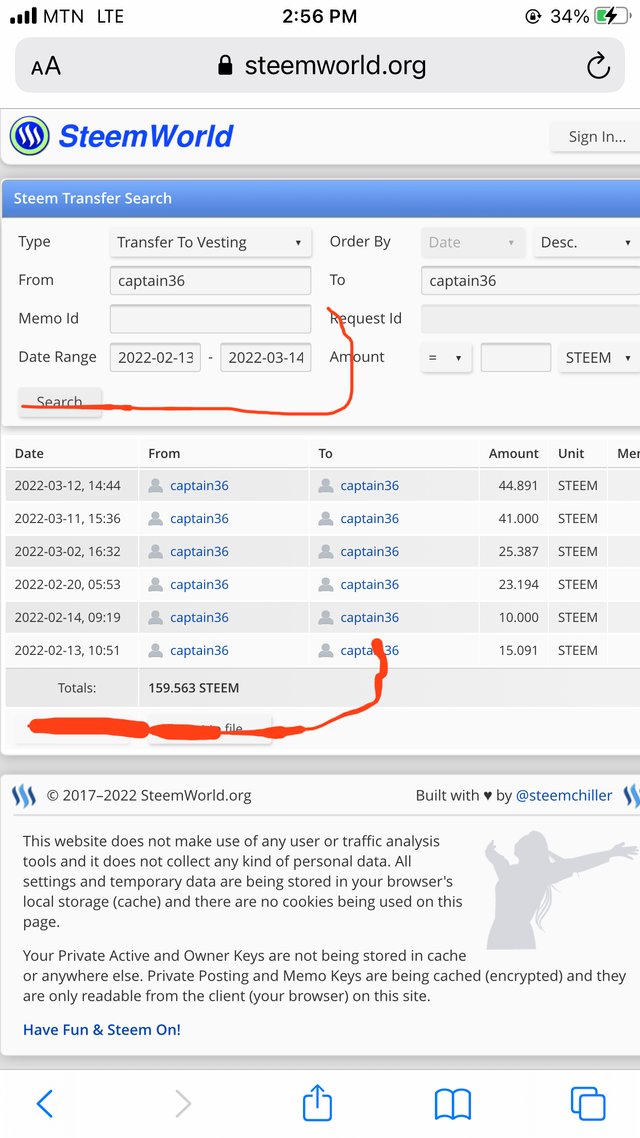Expand the Type 'Transfer To Vesting' dropdown
The height and width of the screenshot is (1138, 640).
point(210,242)
